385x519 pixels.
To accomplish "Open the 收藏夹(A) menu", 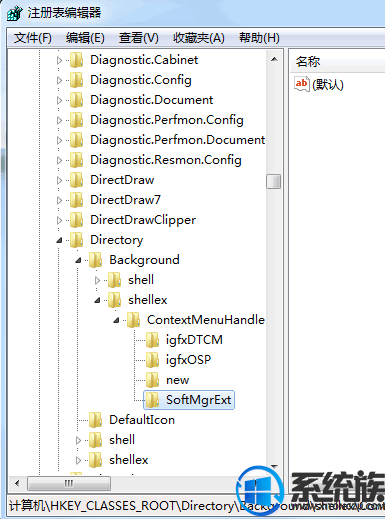I will click(x=199, y=38).
